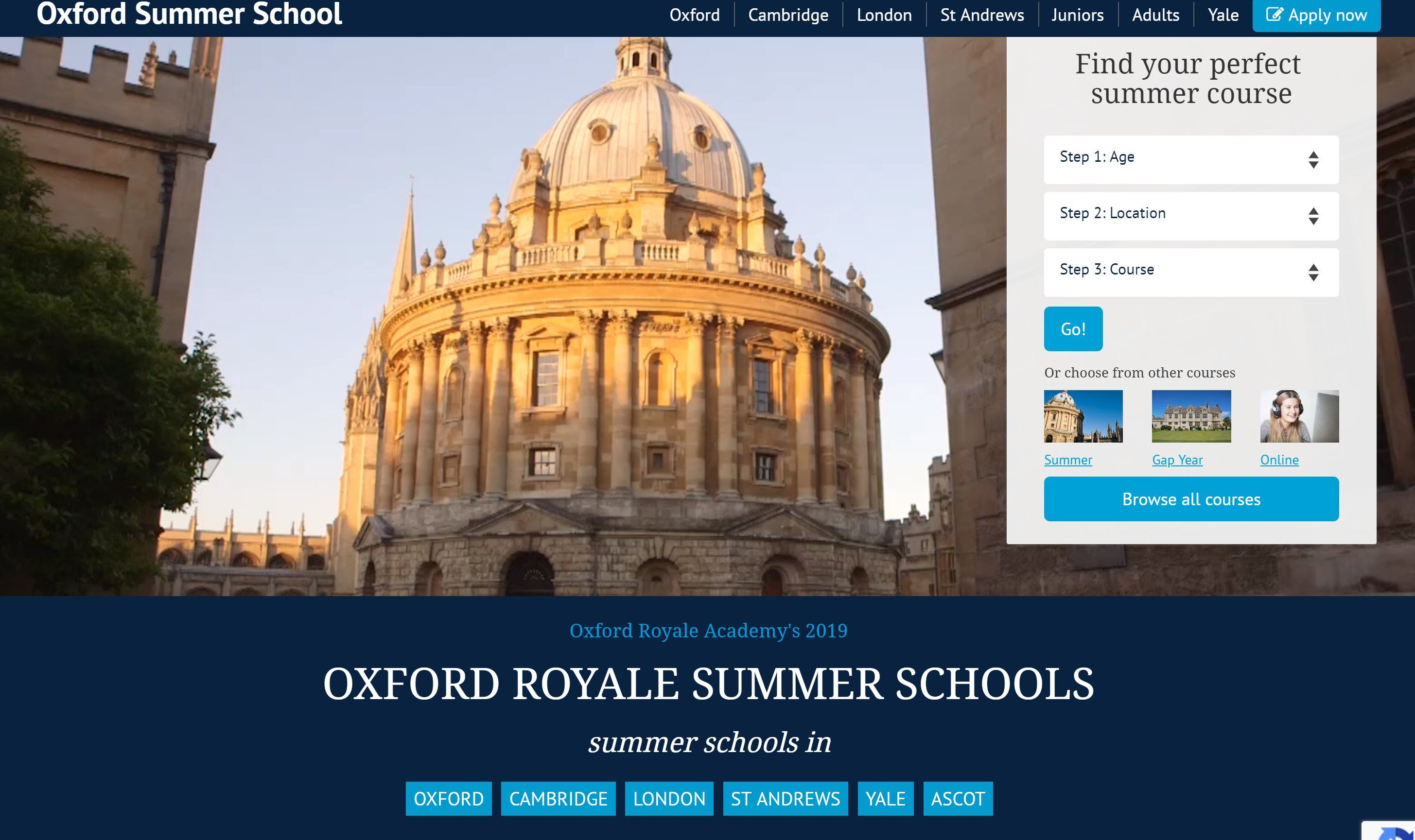Viewport: 1415px width, 840px height.
Task: Expand the Step 2: Location dropdown
Action: pyautogui.click(x=1191, y=216)
